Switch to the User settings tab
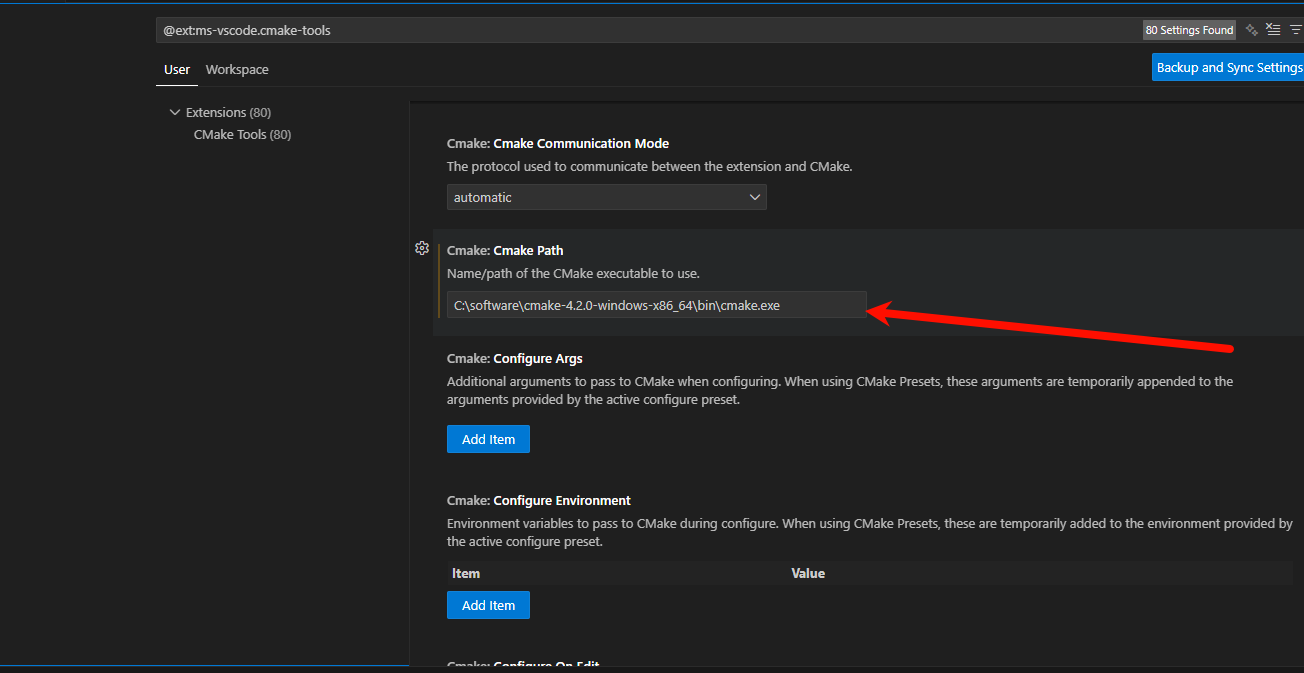The image size is (1304, 673). coord(177,70)
